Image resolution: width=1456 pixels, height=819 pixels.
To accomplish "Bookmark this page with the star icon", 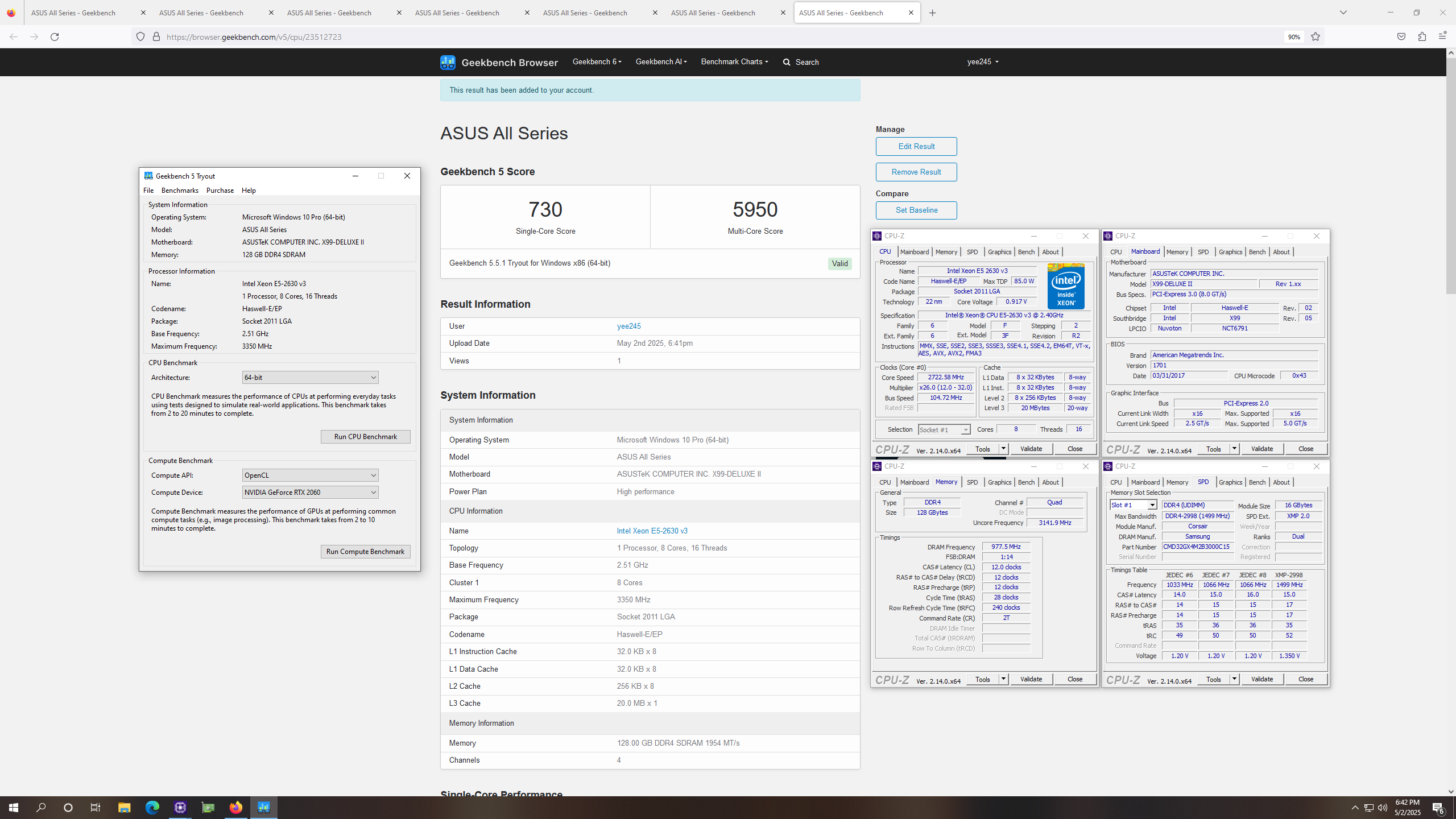I will point(1315,37).
